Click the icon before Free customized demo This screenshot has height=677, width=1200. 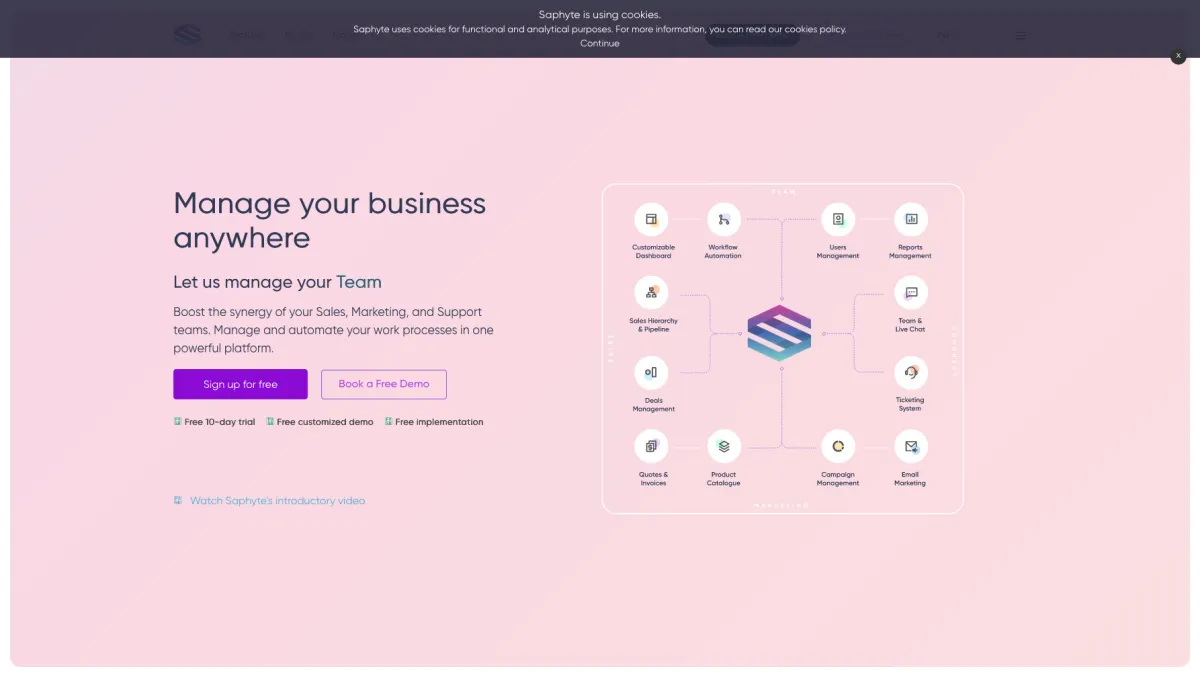(269, 422)
